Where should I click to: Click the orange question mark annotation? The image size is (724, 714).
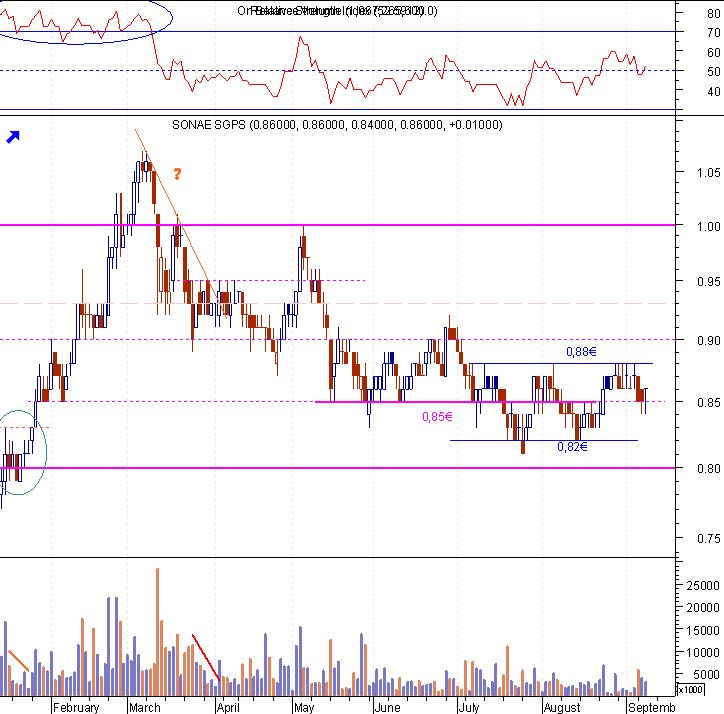177,174
